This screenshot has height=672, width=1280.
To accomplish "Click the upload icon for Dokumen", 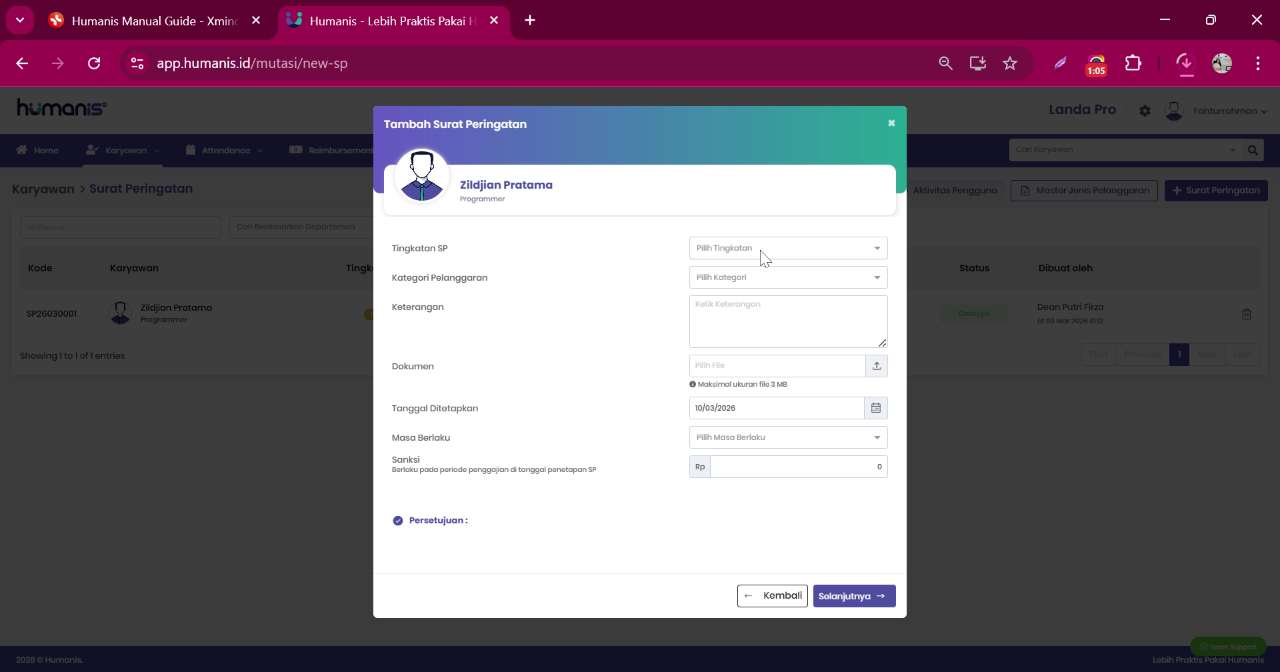I will 877,366.
